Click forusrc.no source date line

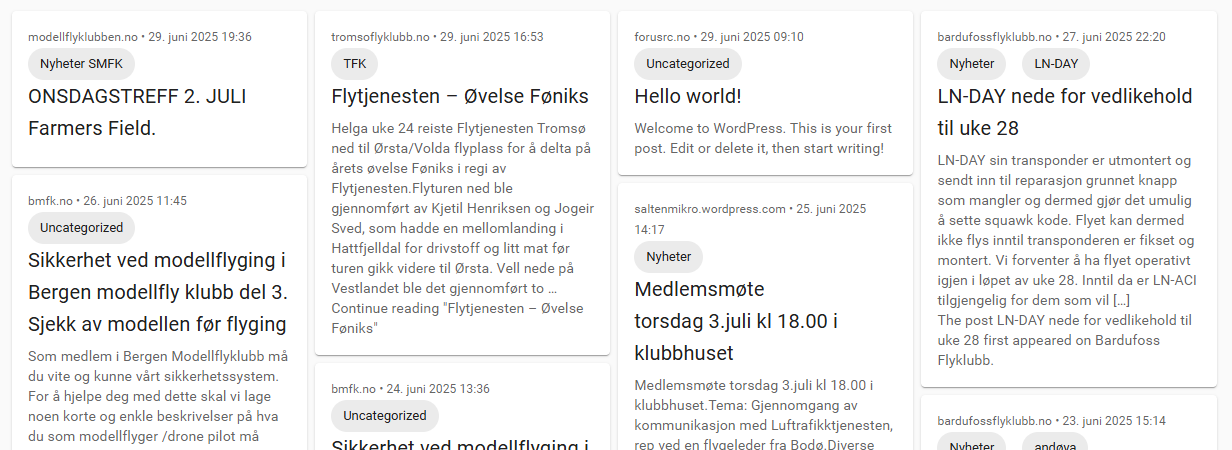pos(719,37)
